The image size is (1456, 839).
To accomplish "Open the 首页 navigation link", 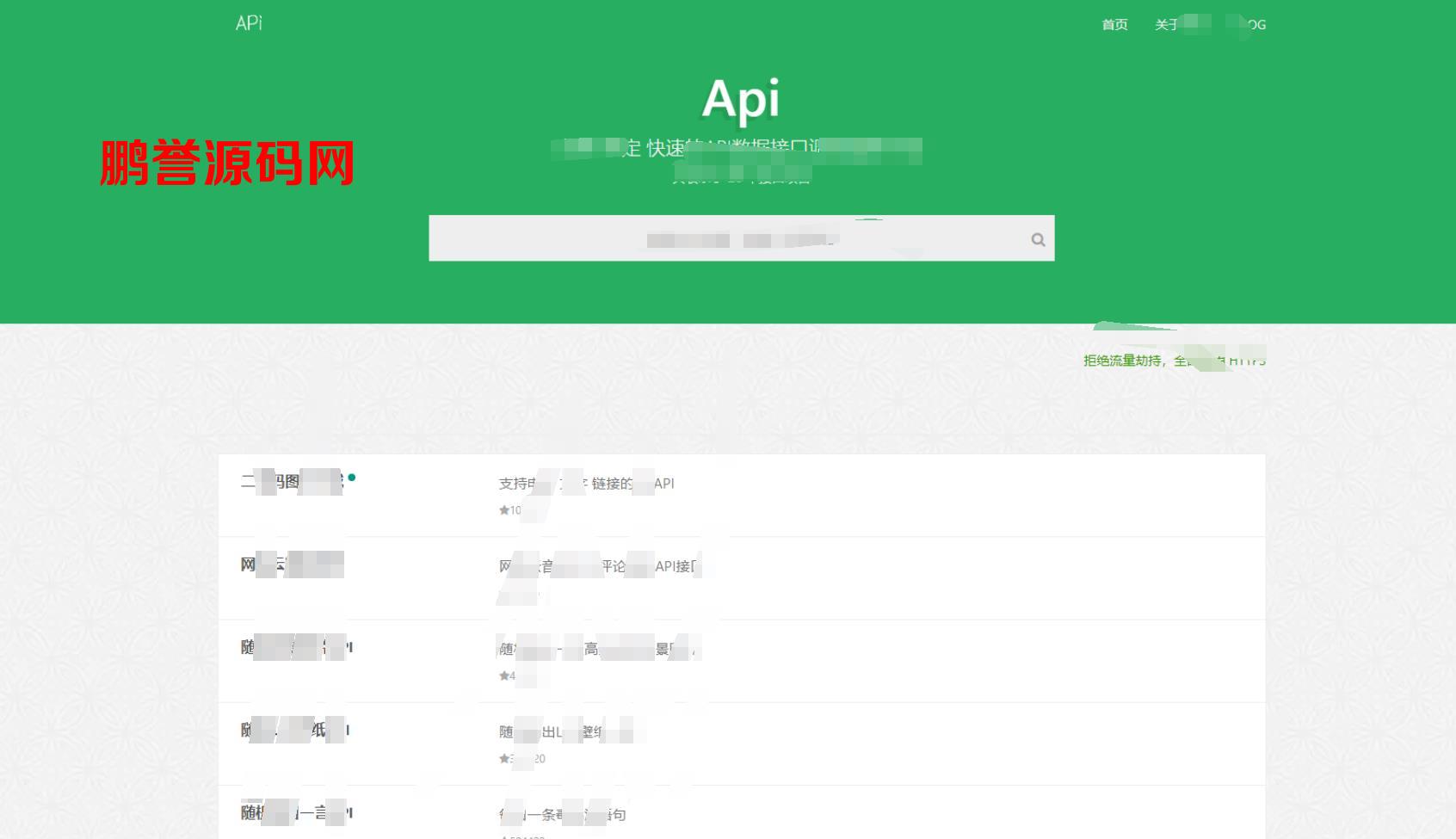I will pos(1114,25).
